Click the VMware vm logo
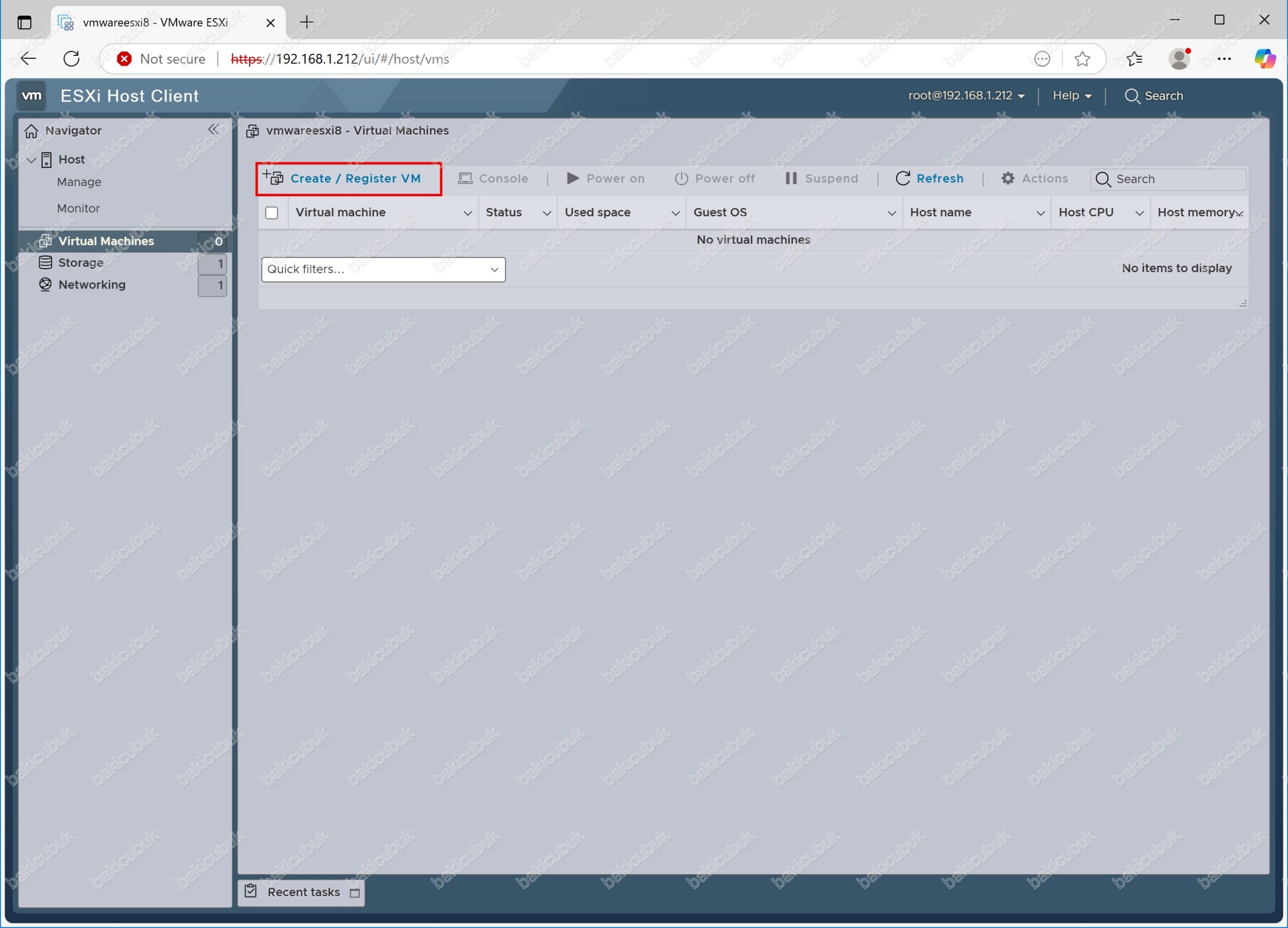Image resolution: width=1288 pixels, height=928 pixels. pos(32,96)
